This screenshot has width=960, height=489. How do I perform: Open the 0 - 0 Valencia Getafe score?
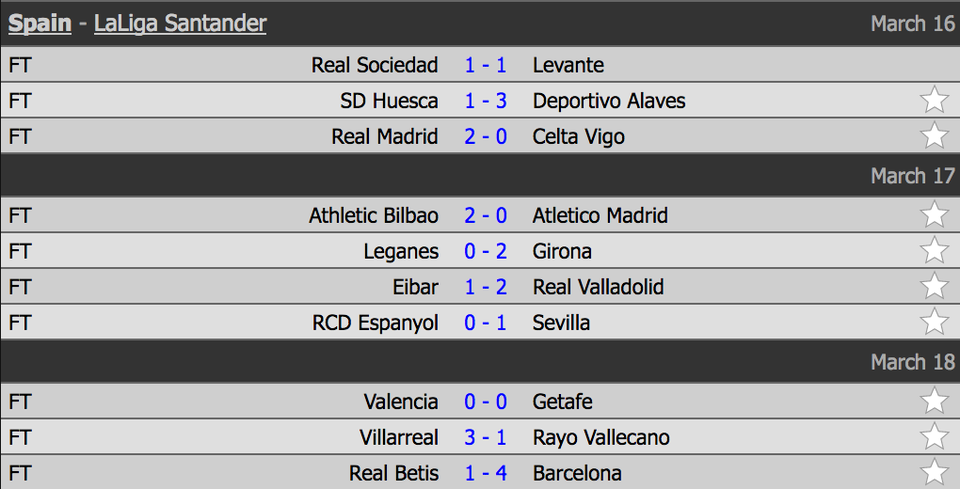(486, 401)
